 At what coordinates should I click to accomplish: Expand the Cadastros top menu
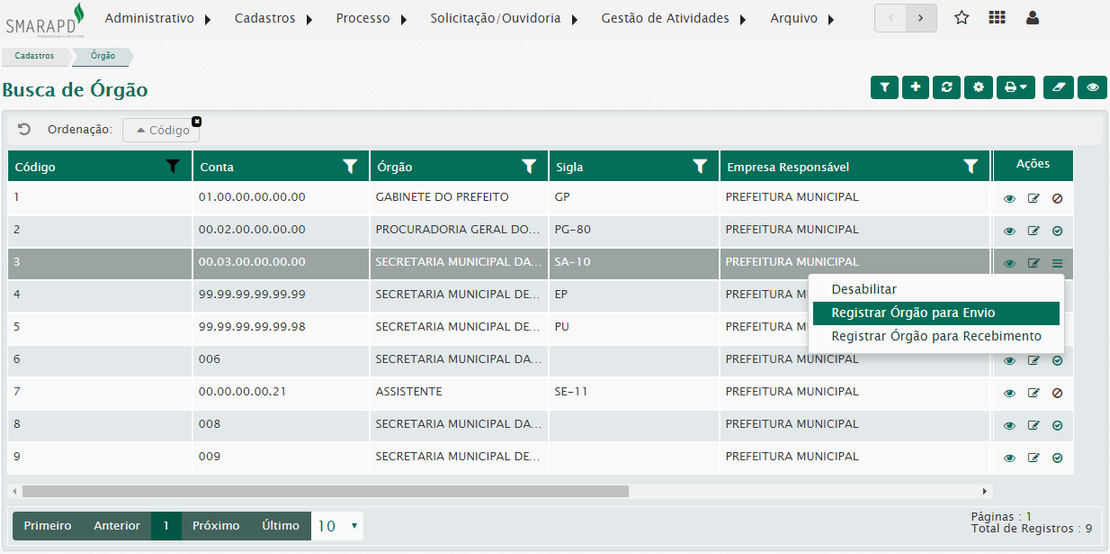273,18
